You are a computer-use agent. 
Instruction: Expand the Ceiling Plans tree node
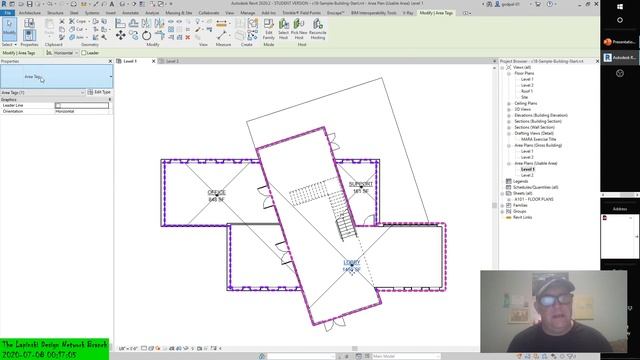509,104
